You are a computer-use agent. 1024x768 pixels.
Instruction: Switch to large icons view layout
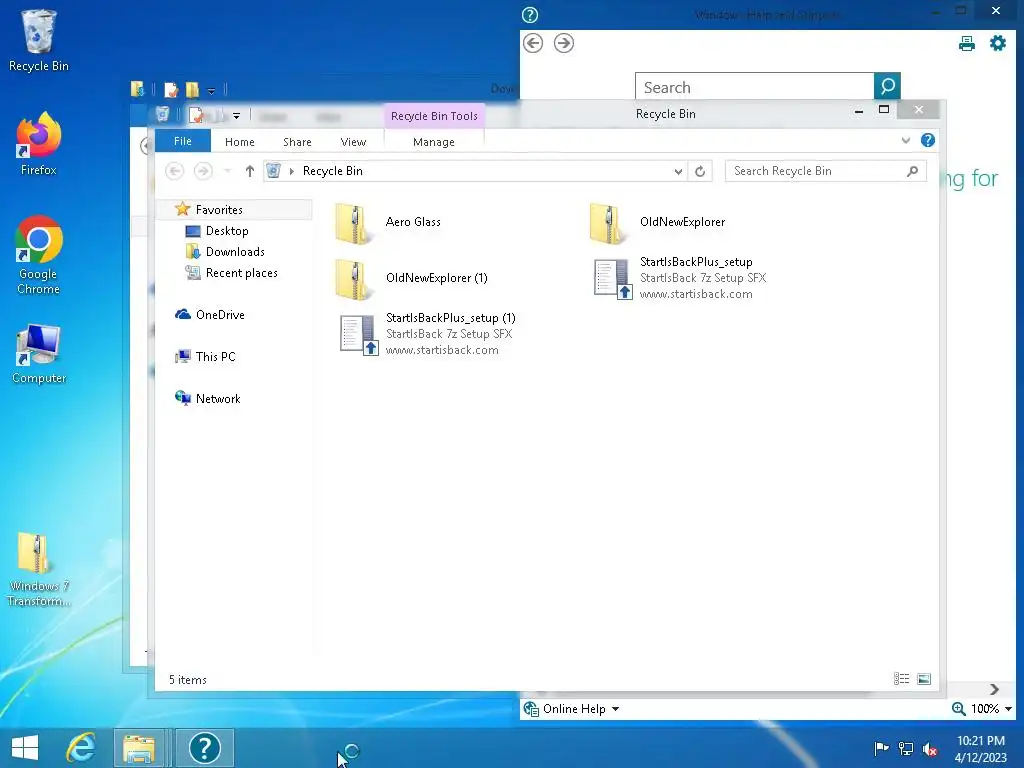click(x=924, y=679)
